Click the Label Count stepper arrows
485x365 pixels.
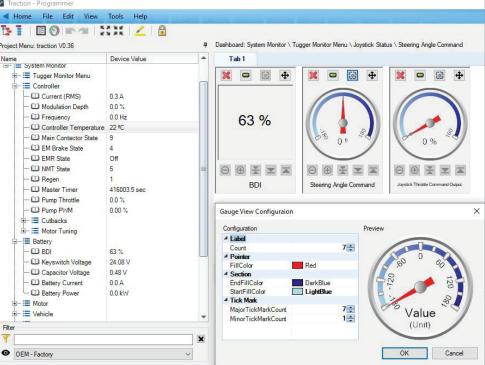351,248
